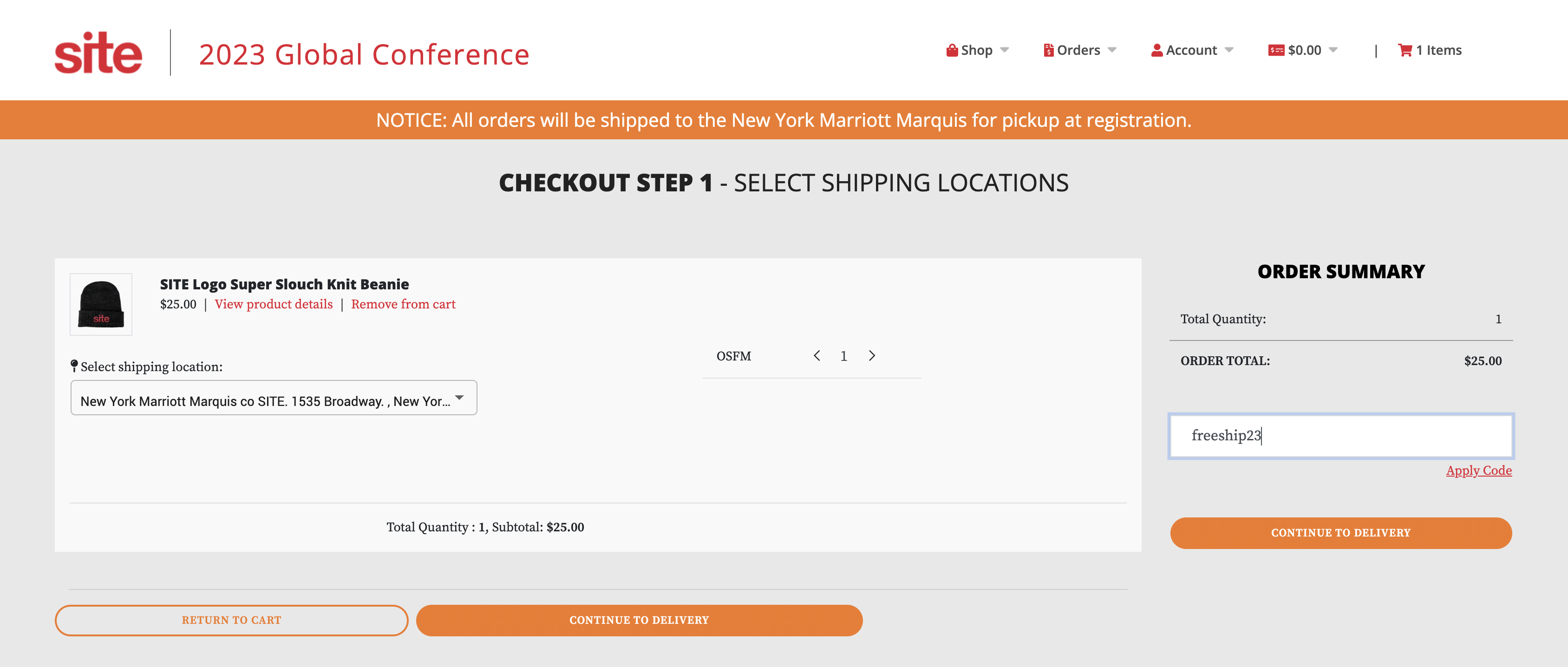
Task: Click the Shop bag icon
Action: [x=952, y=50]
